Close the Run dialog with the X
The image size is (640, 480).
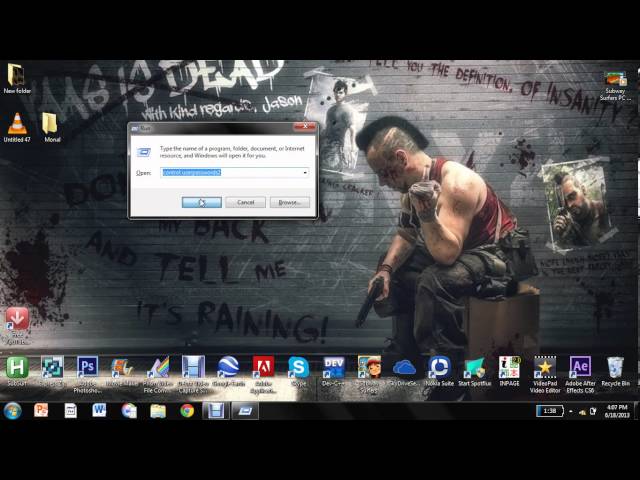(x=304, y=127)
